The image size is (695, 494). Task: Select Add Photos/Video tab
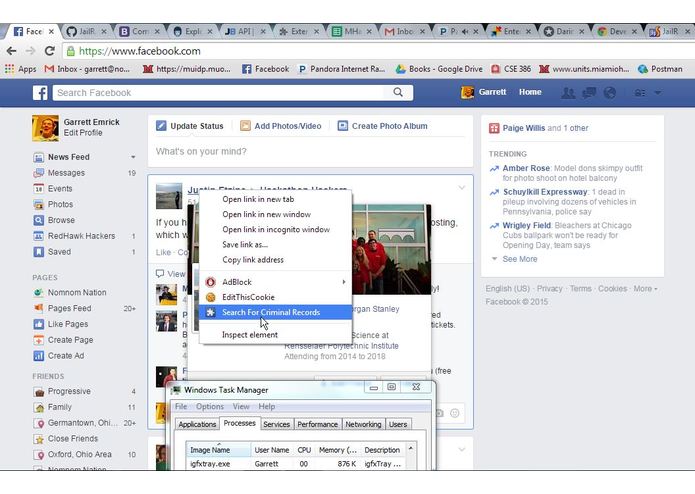click(x=281, y=126)
